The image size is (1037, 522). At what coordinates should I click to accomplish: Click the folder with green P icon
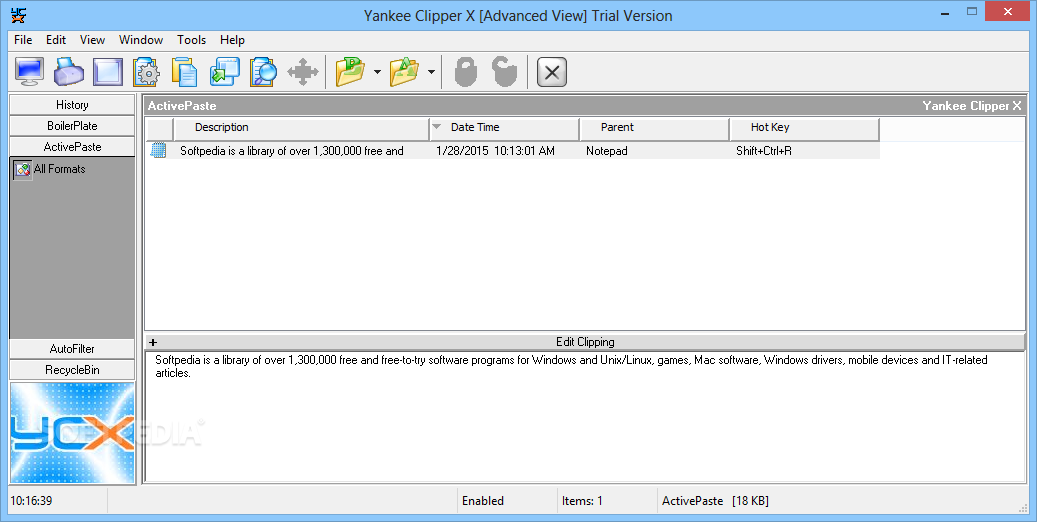pos(351,71)
